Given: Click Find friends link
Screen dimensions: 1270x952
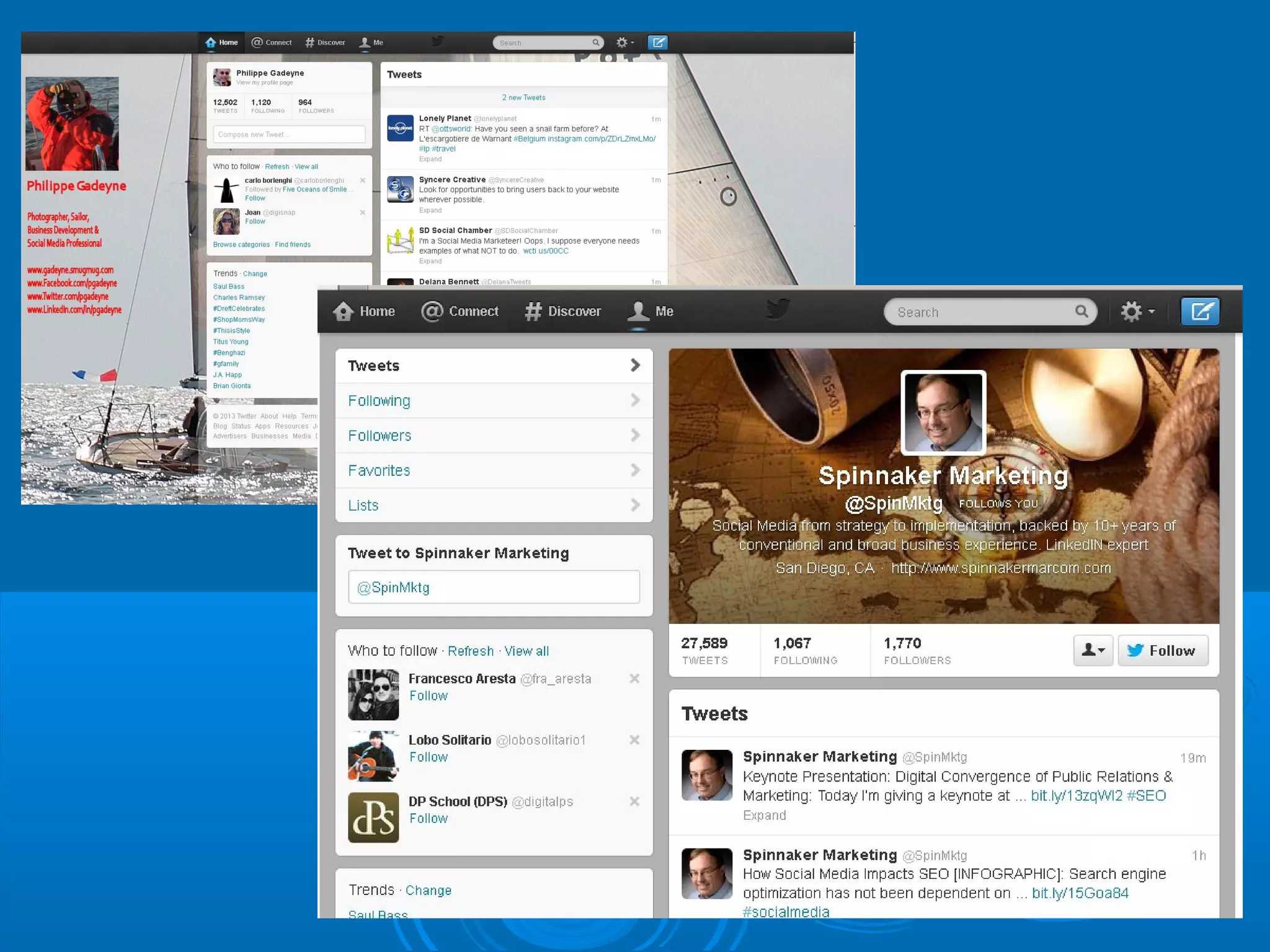Looking at the screenshot, I should (293, 244).
